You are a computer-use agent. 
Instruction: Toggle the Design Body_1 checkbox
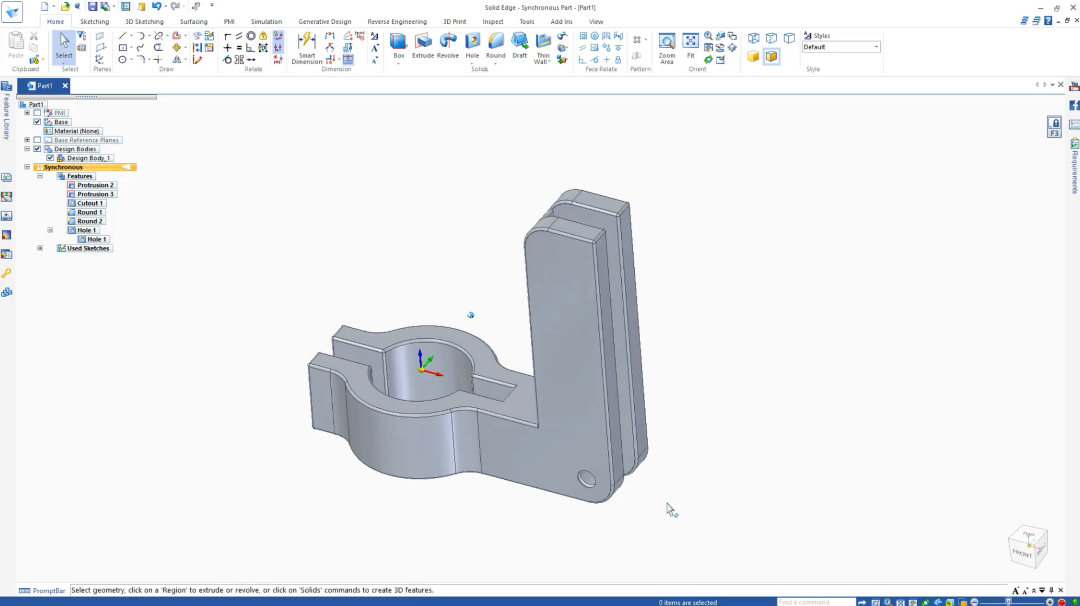tap(50, 158)
